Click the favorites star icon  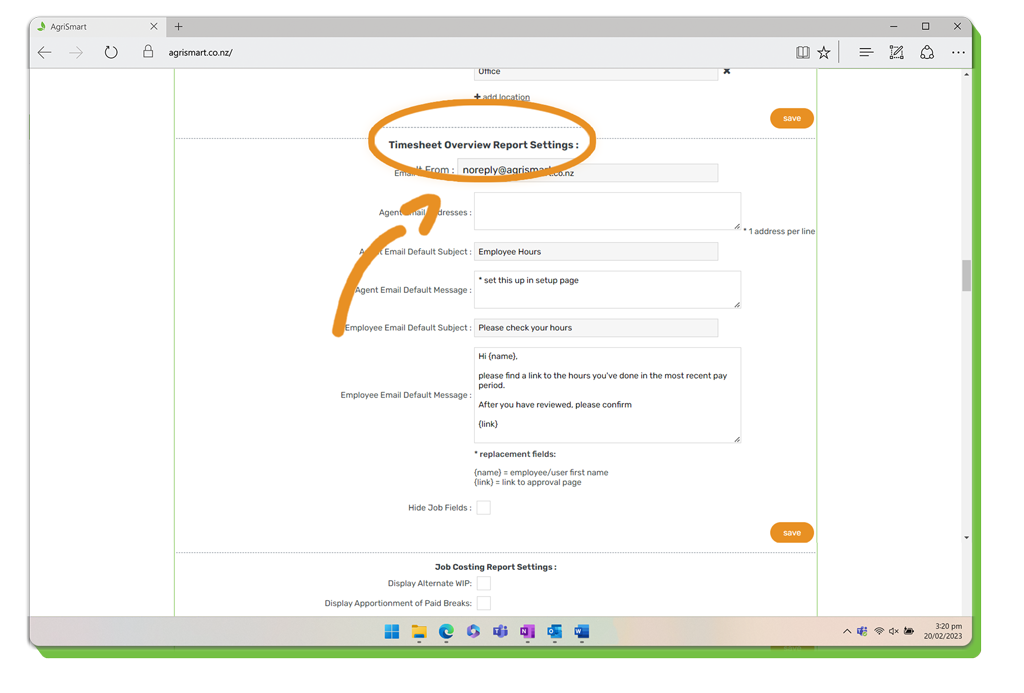(x=824, y=53)
